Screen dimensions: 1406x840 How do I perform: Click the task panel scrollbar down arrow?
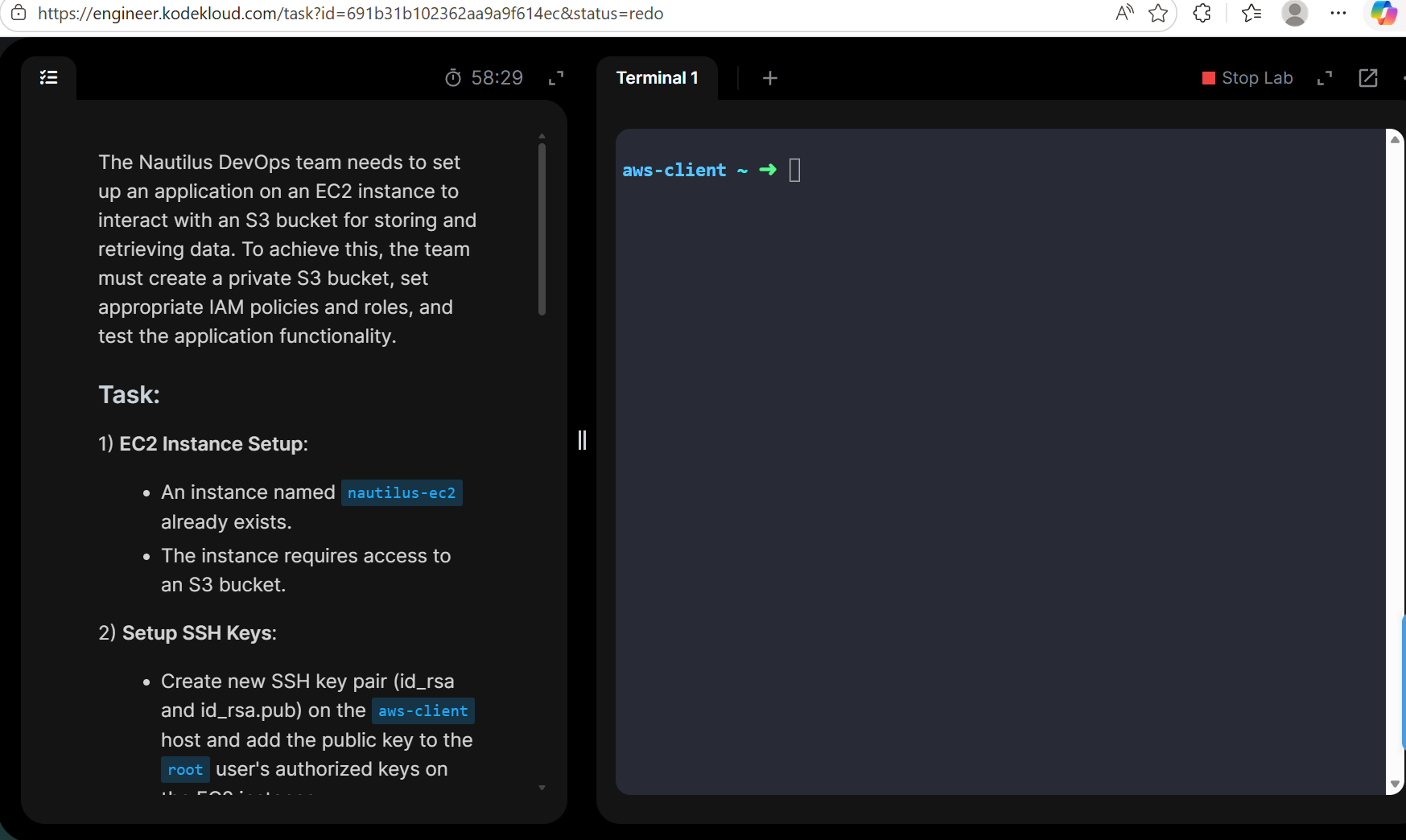click(542, 788)
